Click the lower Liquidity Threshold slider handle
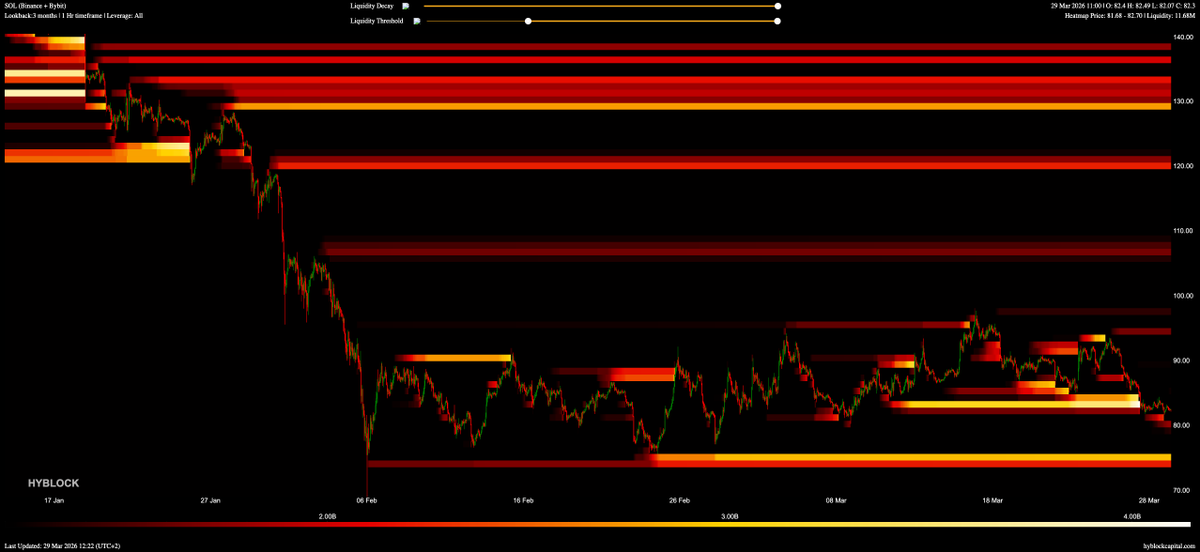The width and height of the screenshot is (1200, 552). tap(528, 20)
